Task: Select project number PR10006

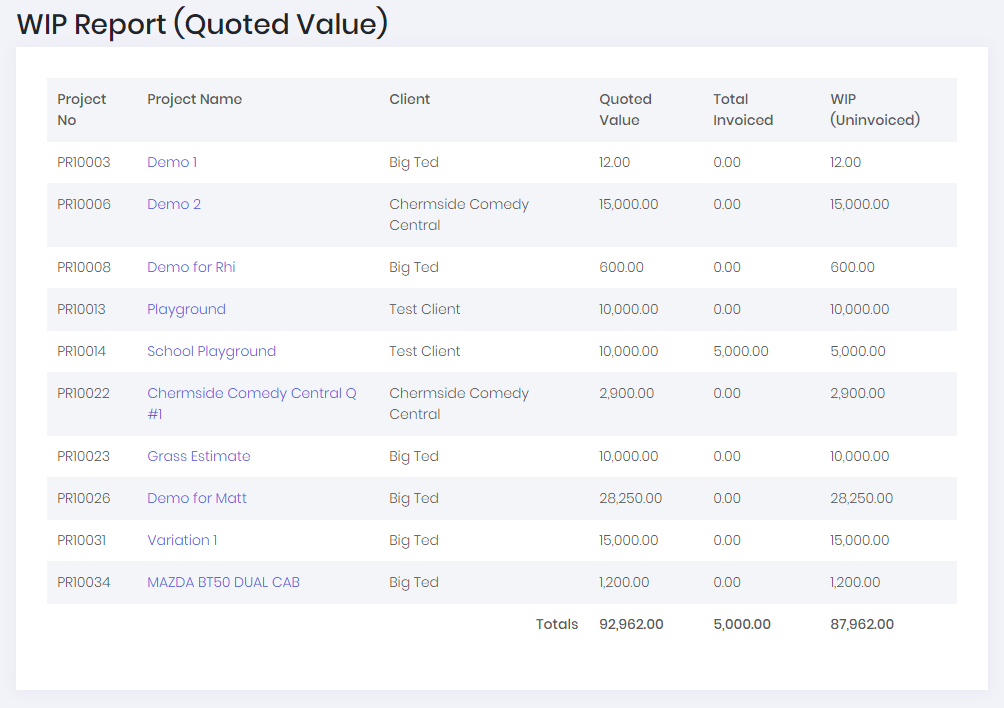Action: coord(84,204)
